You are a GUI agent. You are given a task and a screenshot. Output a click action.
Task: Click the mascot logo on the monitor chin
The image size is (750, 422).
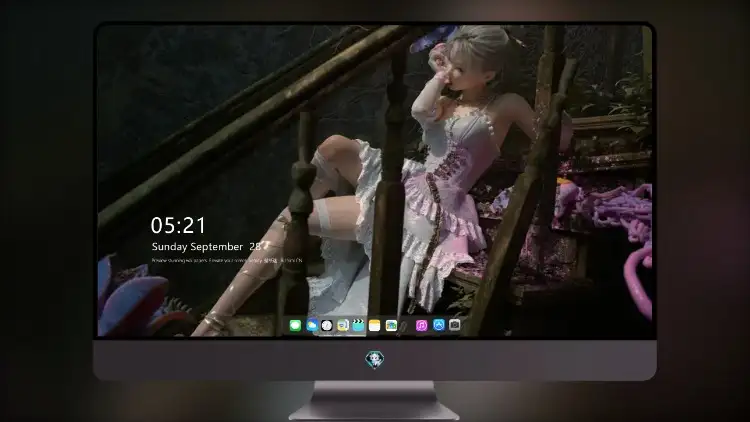[375, 359]
